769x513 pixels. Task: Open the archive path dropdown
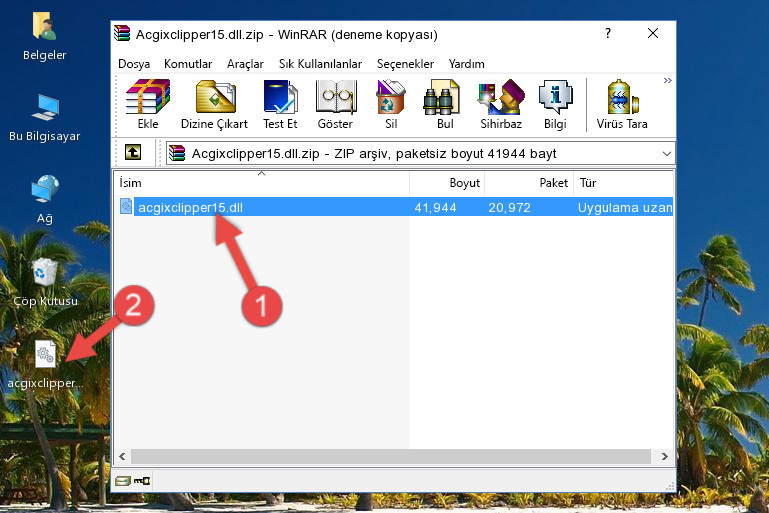[x=666, y=154]
